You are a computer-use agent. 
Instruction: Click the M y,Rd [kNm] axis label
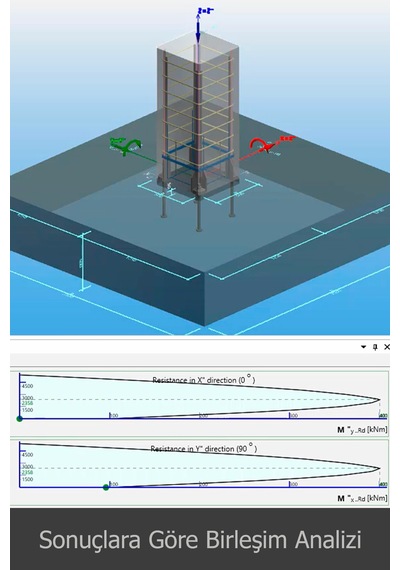coord(362,430)
